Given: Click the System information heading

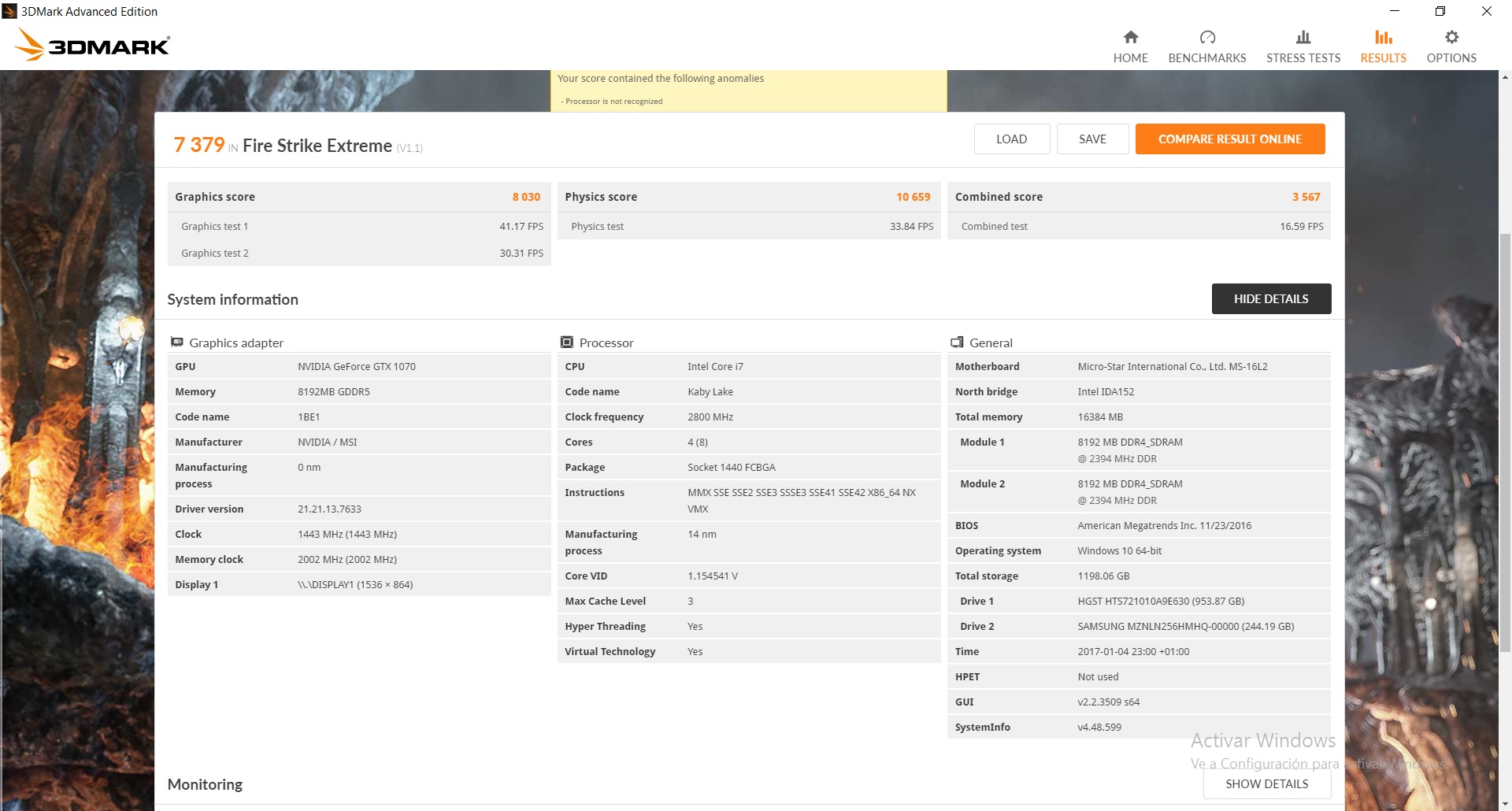Looking at the screenshot, I should point(232,299).
